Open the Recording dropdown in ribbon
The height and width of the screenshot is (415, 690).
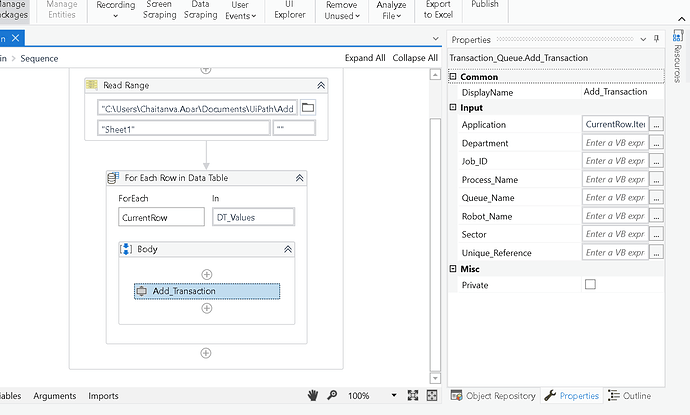115,10
